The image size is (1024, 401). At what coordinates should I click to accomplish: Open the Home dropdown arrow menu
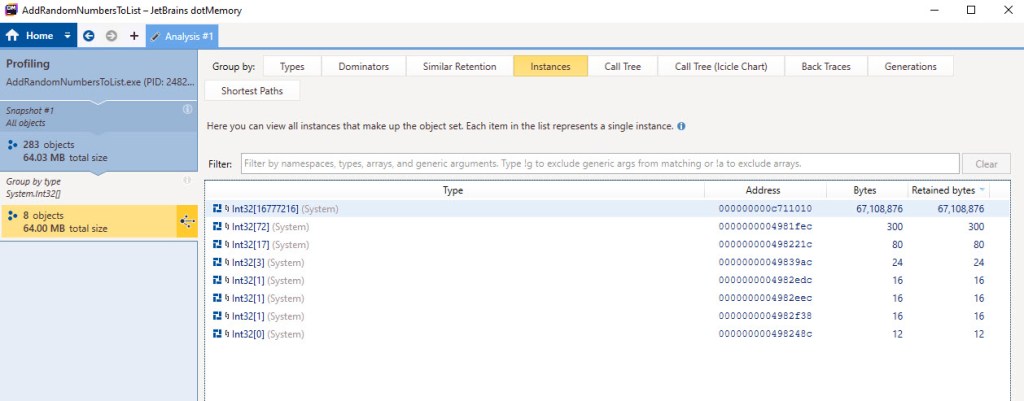pos(68,36)
